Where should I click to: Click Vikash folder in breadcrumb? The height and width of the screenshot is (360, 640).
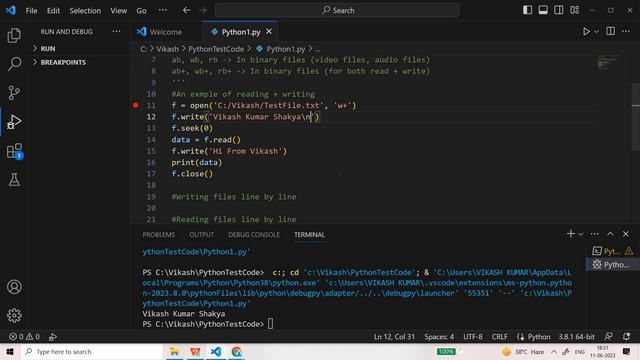(167, 49)
